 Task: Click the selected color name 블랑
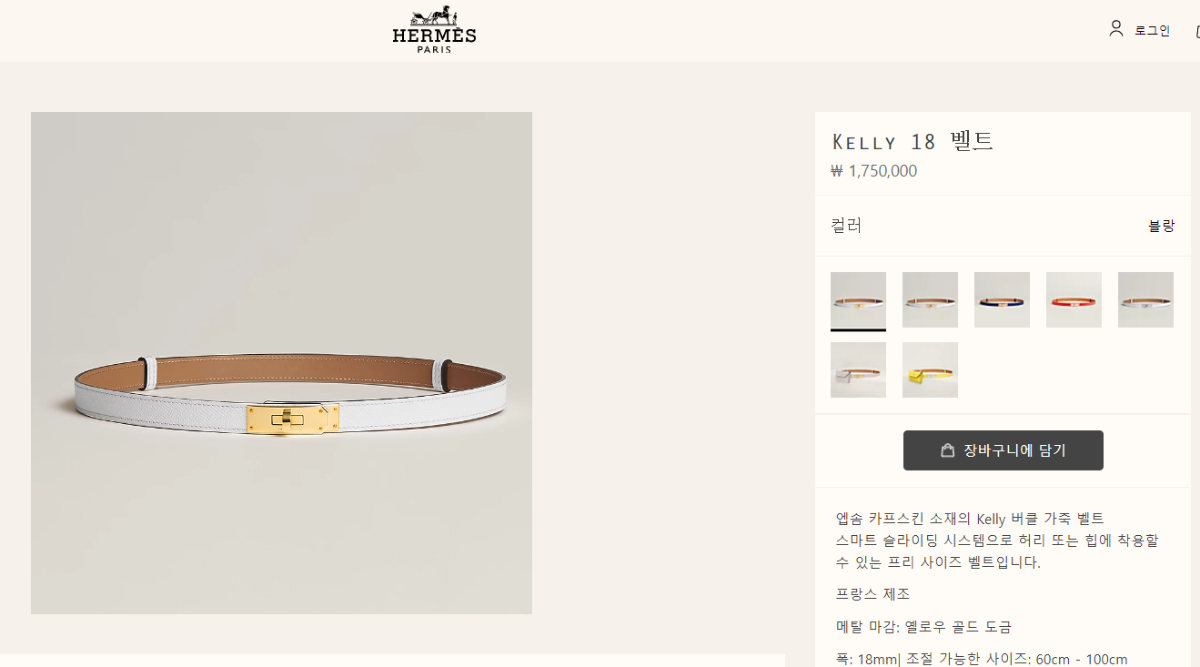pos(1161,226)
